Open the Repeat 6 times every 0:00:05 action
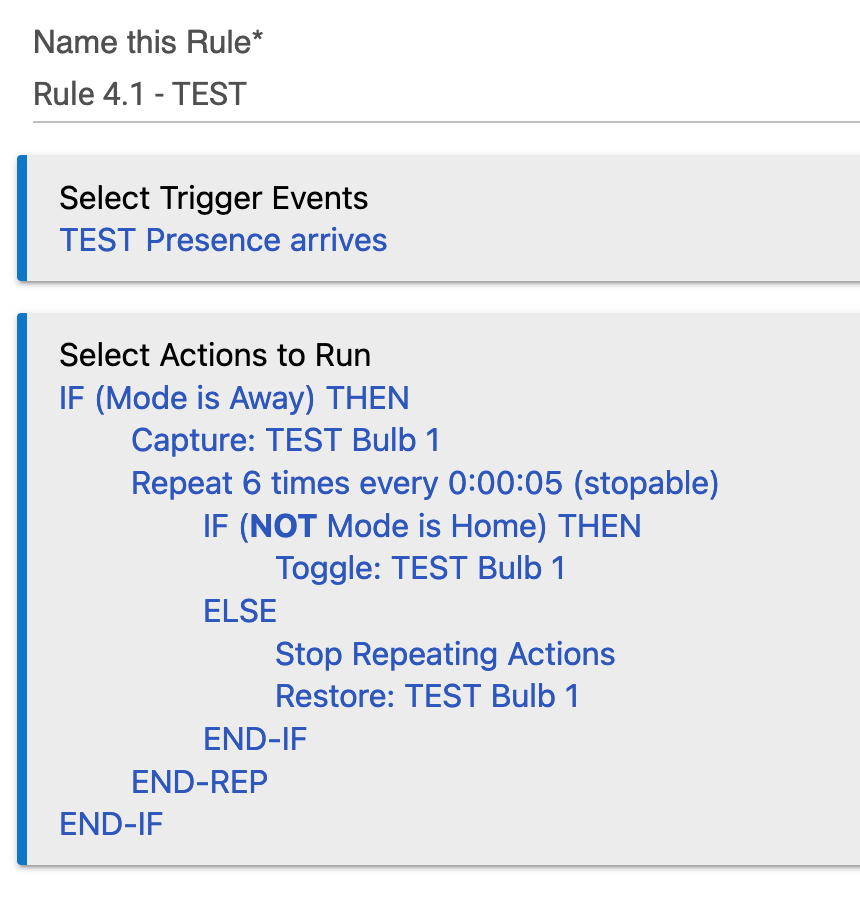Screen dimensions: 860x916 425,483
